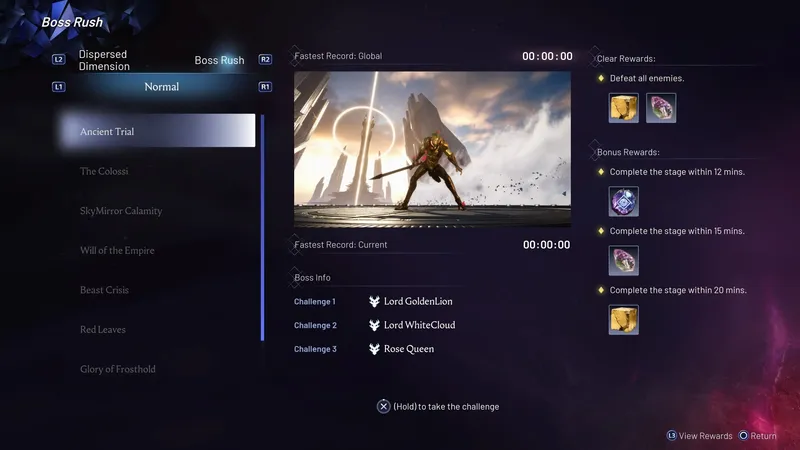The image size is (800, 450).
Task: Click the Lord WhiteCloud boss emblem icon
Action: [374, 325]
